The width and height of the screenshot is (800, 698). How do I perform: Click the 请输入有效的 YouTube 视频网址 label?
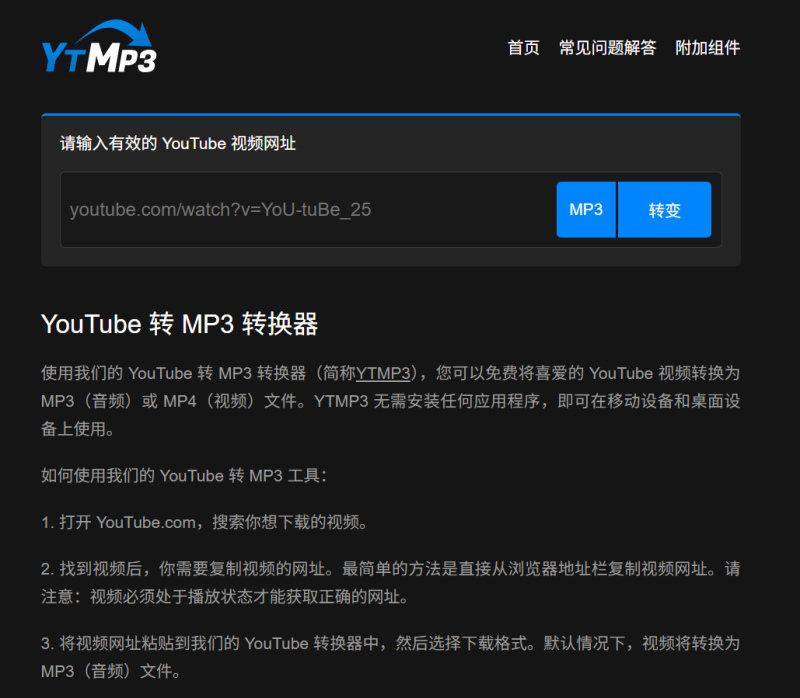click(x=178, y=143)
